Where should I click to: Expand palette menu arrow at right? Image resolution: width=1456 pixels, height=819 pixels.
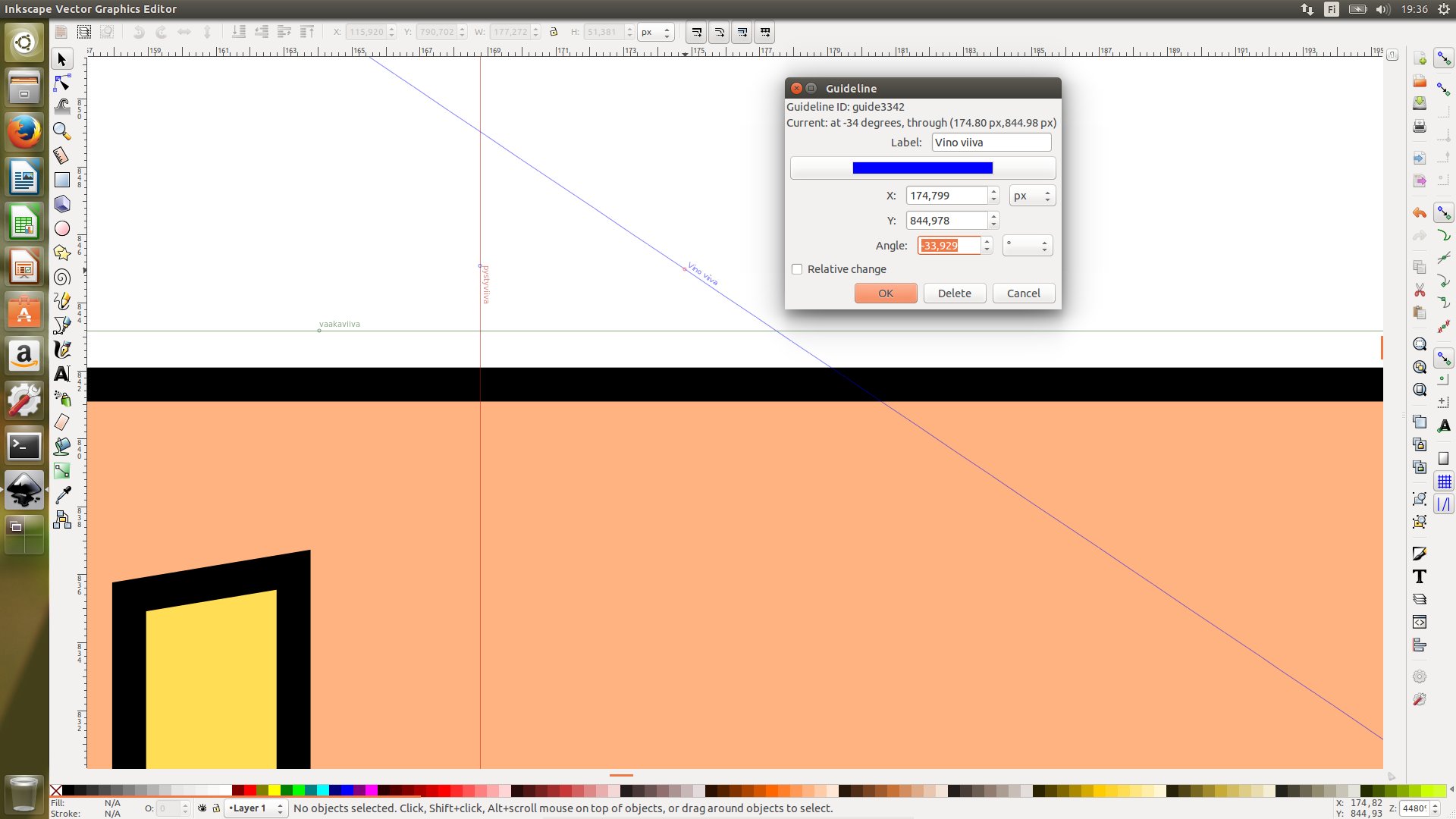point(1451,790)
